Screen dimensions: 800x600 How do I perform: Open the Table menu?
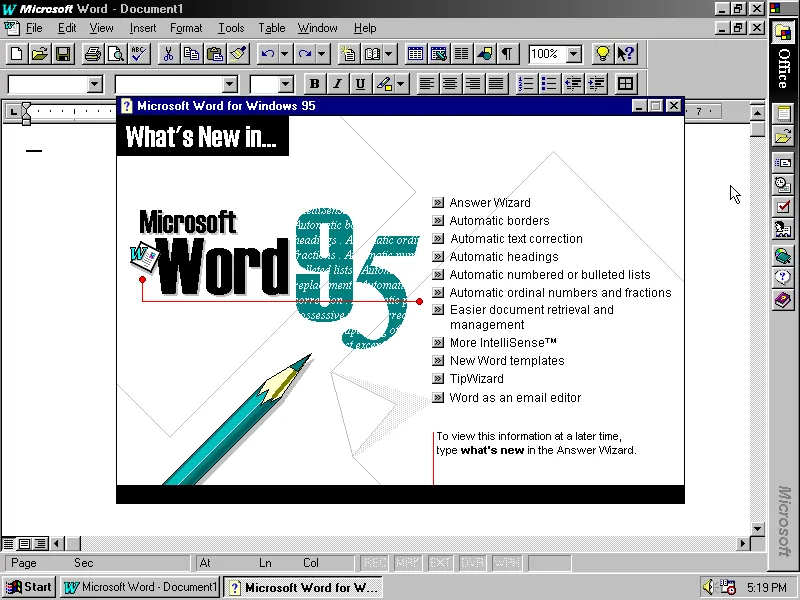click(271, 28)
